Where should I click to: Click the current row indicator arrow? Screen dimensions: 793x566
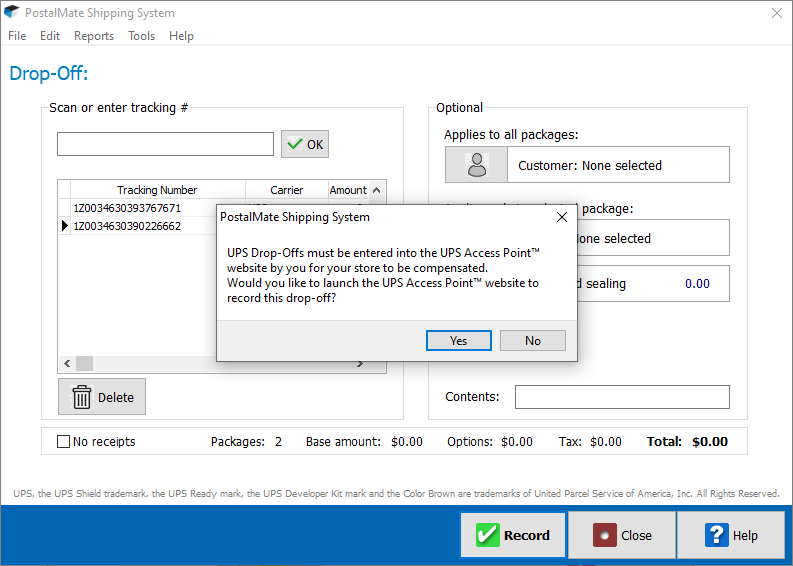pos(64,226)
